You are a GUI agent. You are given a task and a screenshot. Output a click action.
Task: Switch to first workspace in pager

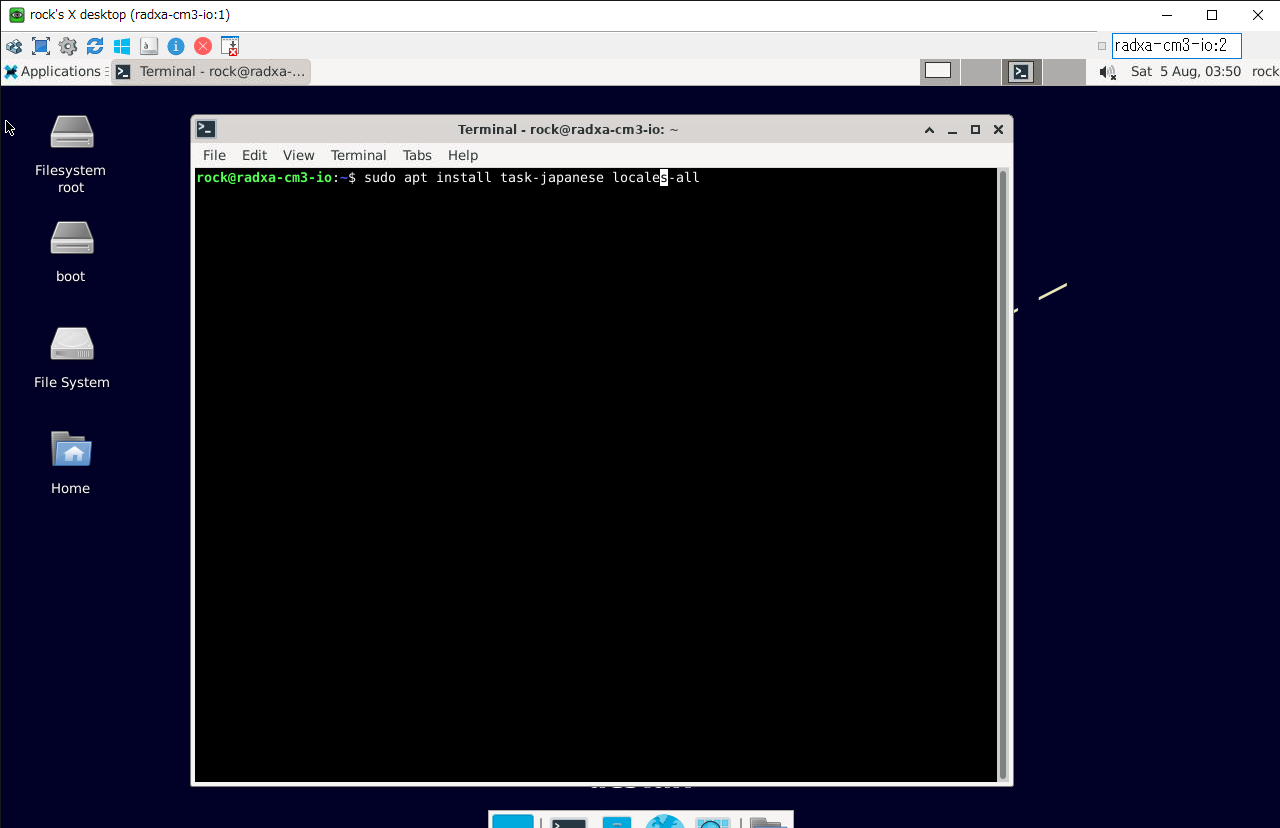click(x=938, y=71)
